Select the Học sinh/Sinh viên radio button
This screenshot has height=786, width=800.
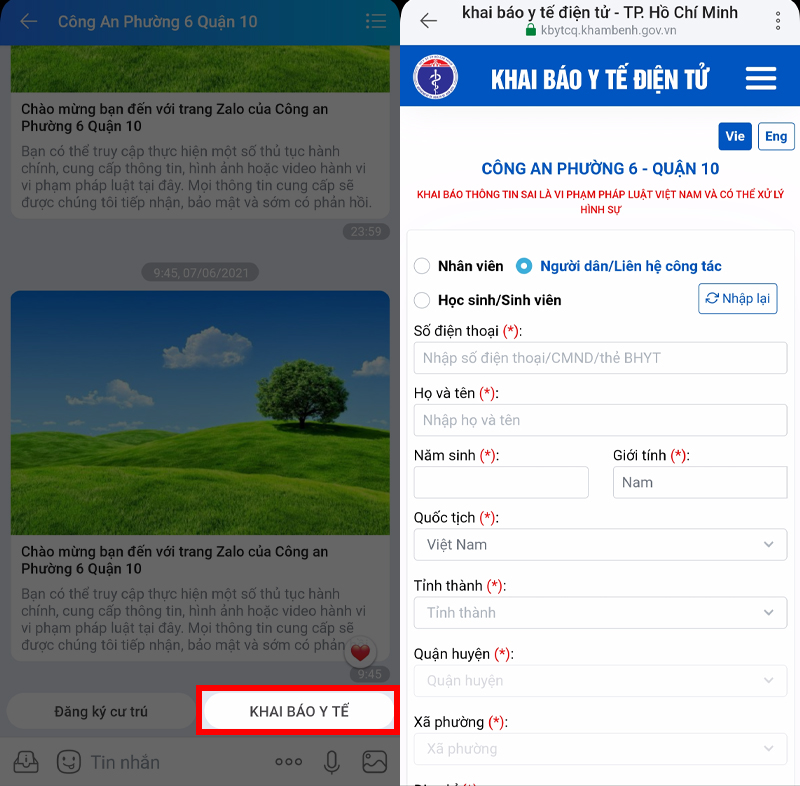coord(422,300)
